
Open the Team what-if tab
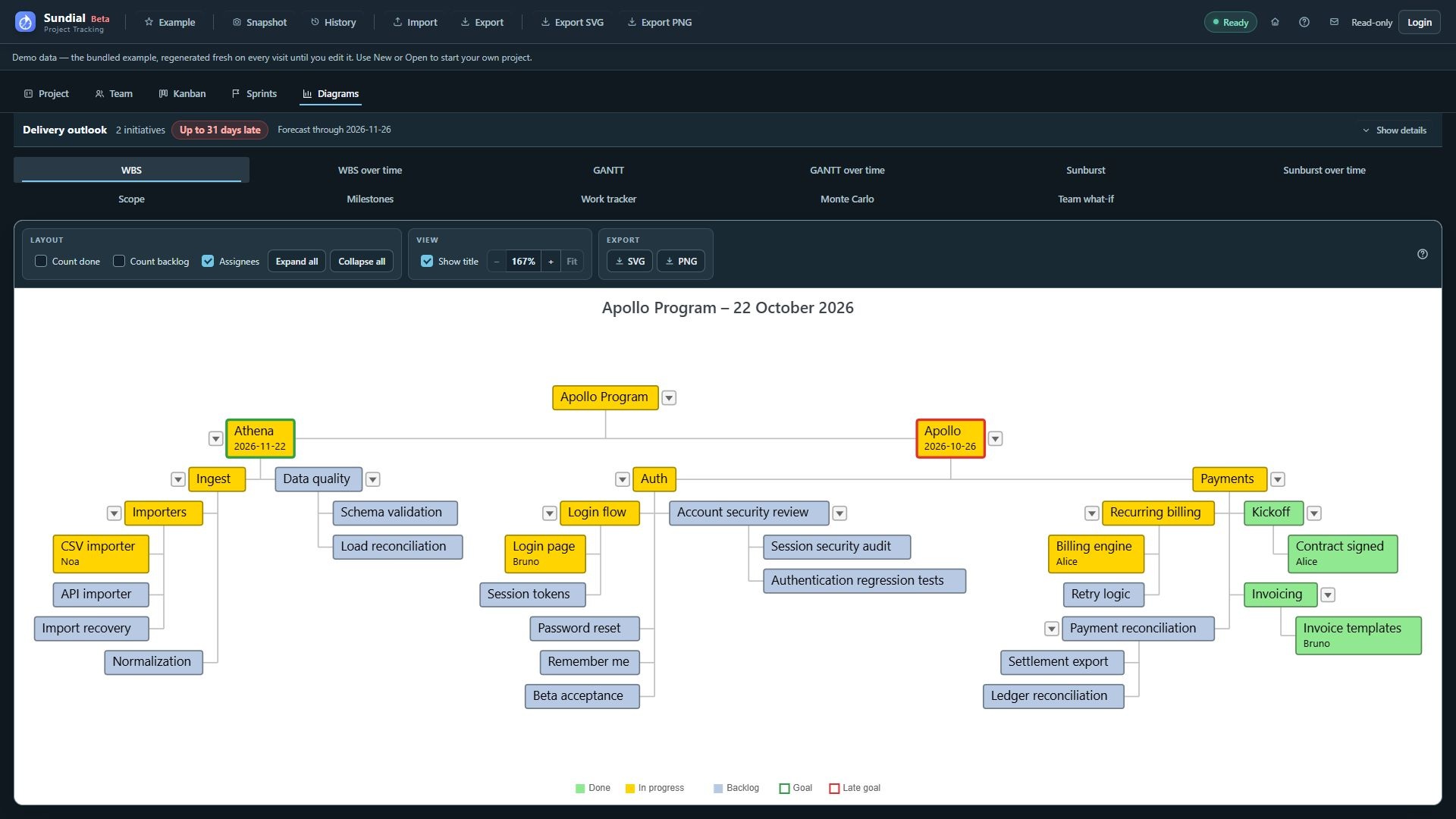1085,199
